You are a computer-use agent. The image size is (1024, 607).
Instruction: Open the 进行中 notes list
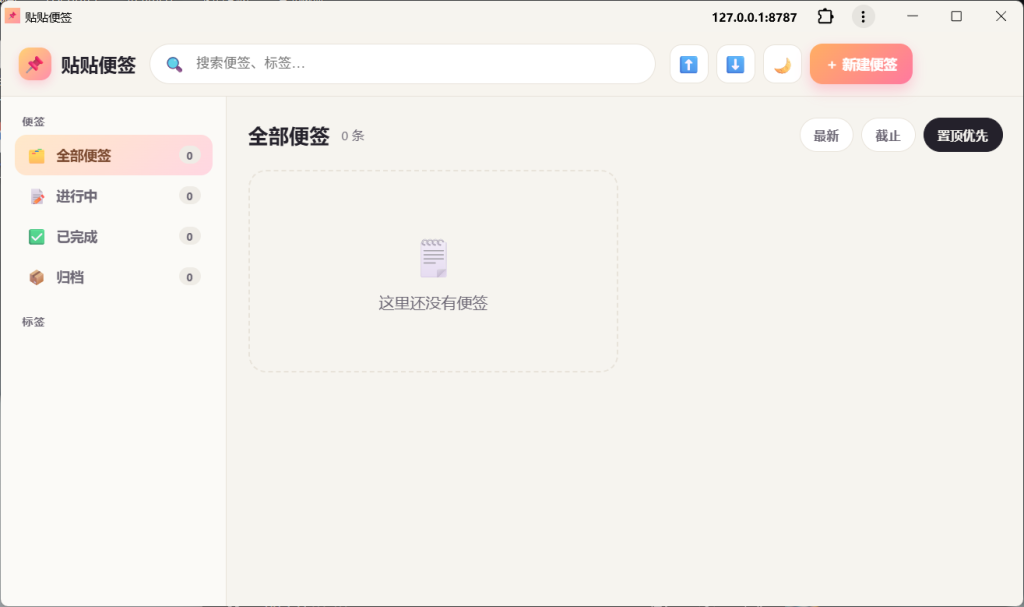pos(114,196)
